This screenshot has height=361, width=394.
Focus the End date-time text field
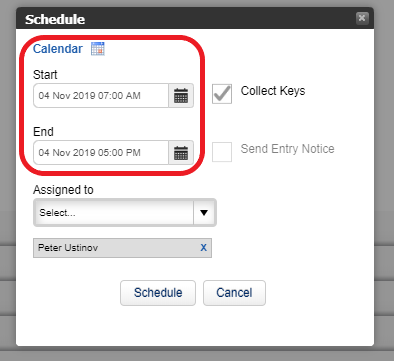(x=101, y=153)
